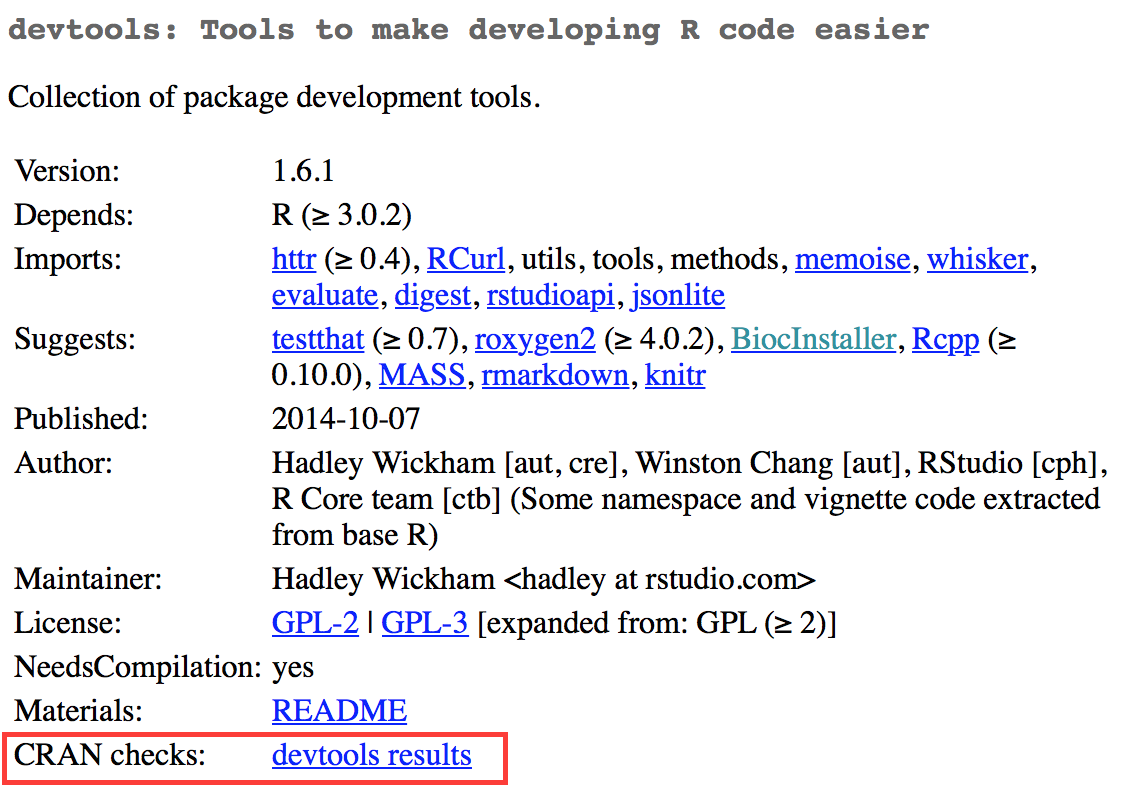Click the 'NeedsCompilation:' field label
The image size is (1128, 796).
(x=137, y=667)
